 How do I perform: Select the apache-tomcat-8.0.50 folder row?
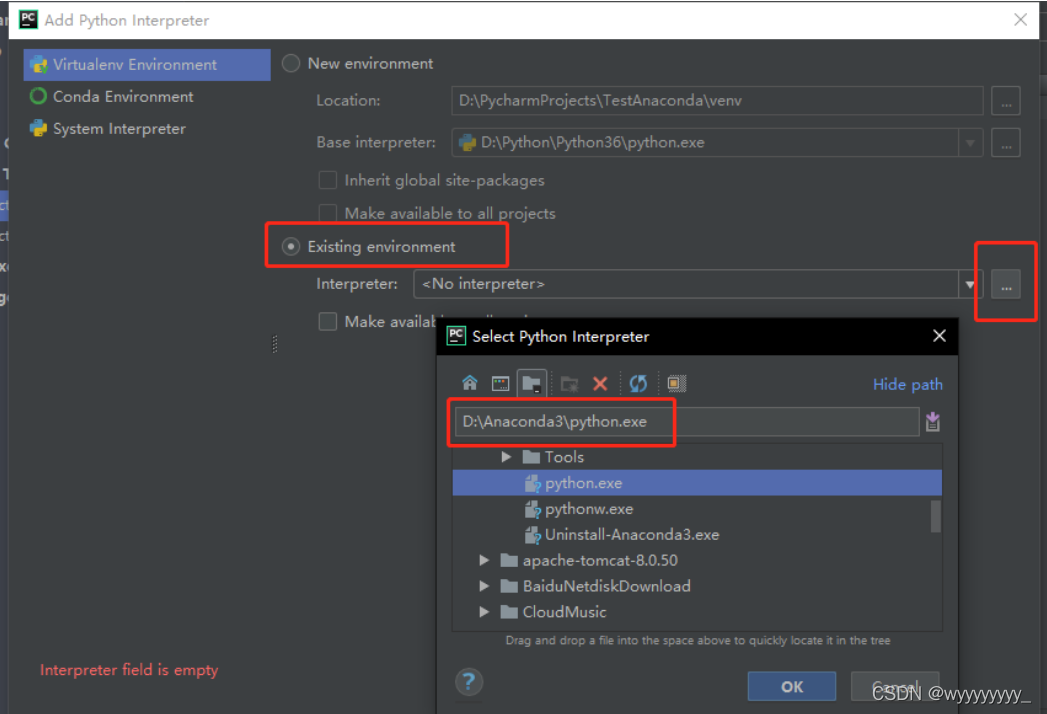pyautogui.click(x=697, y=560)
